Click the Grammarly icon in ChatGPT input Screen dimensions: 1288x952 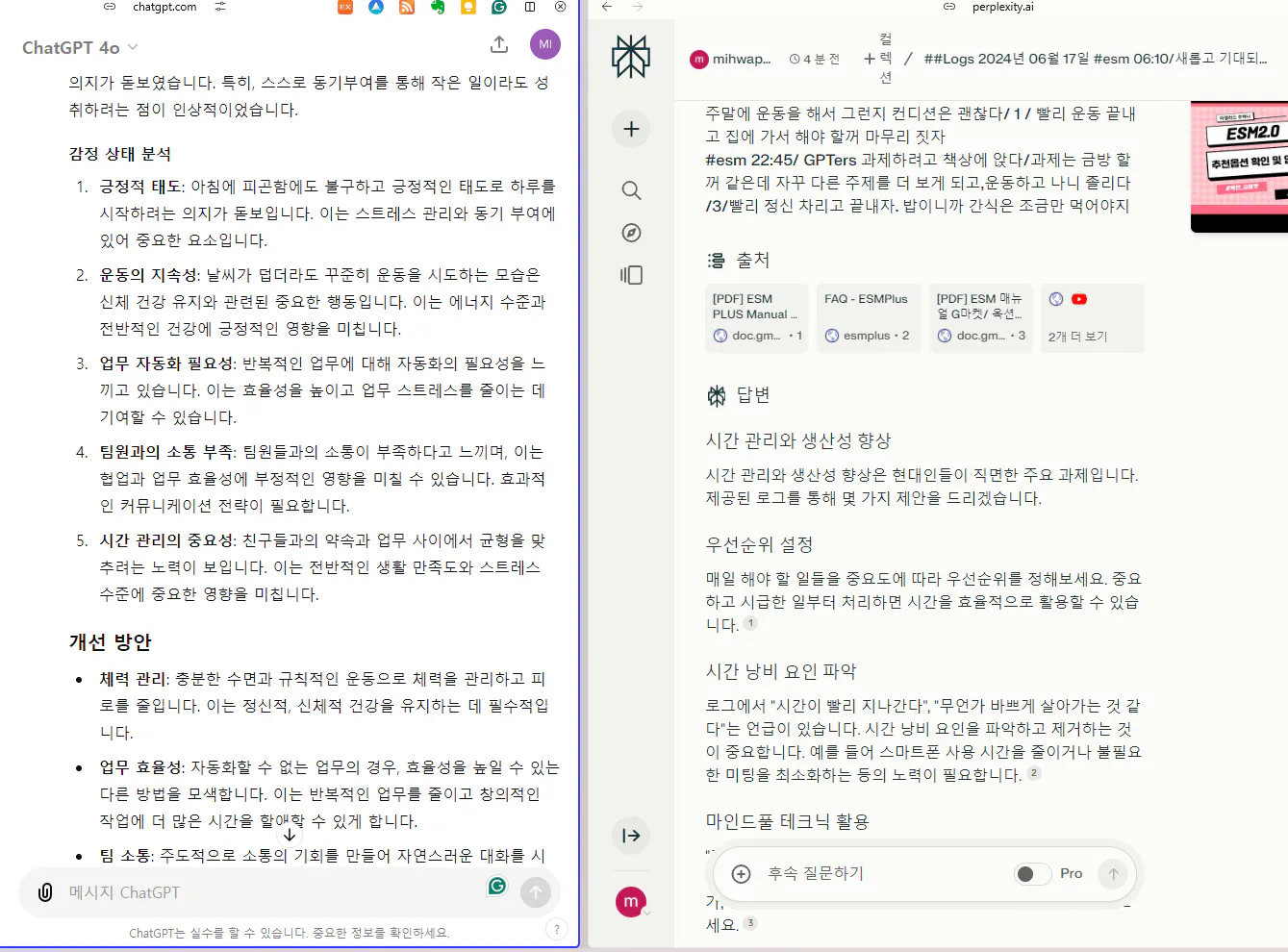pos(497,886)
